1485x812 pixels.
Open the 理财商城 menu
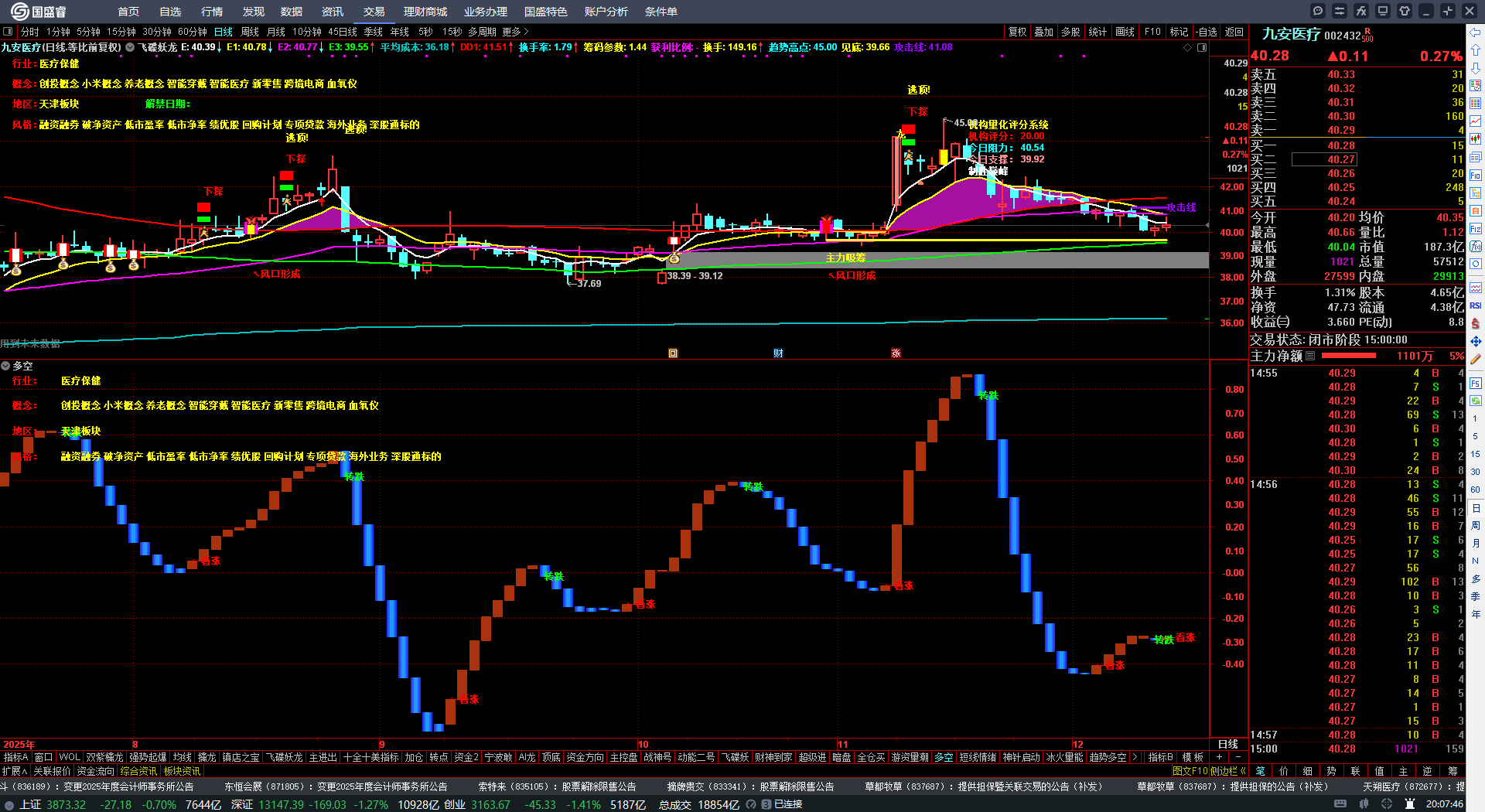pyautogui.click(x=425, y=12)
